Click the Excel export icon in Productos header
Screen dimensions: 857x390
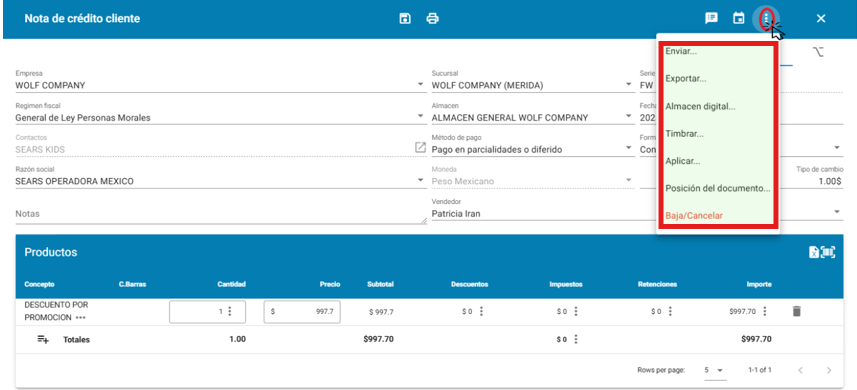tap(814, 252)
